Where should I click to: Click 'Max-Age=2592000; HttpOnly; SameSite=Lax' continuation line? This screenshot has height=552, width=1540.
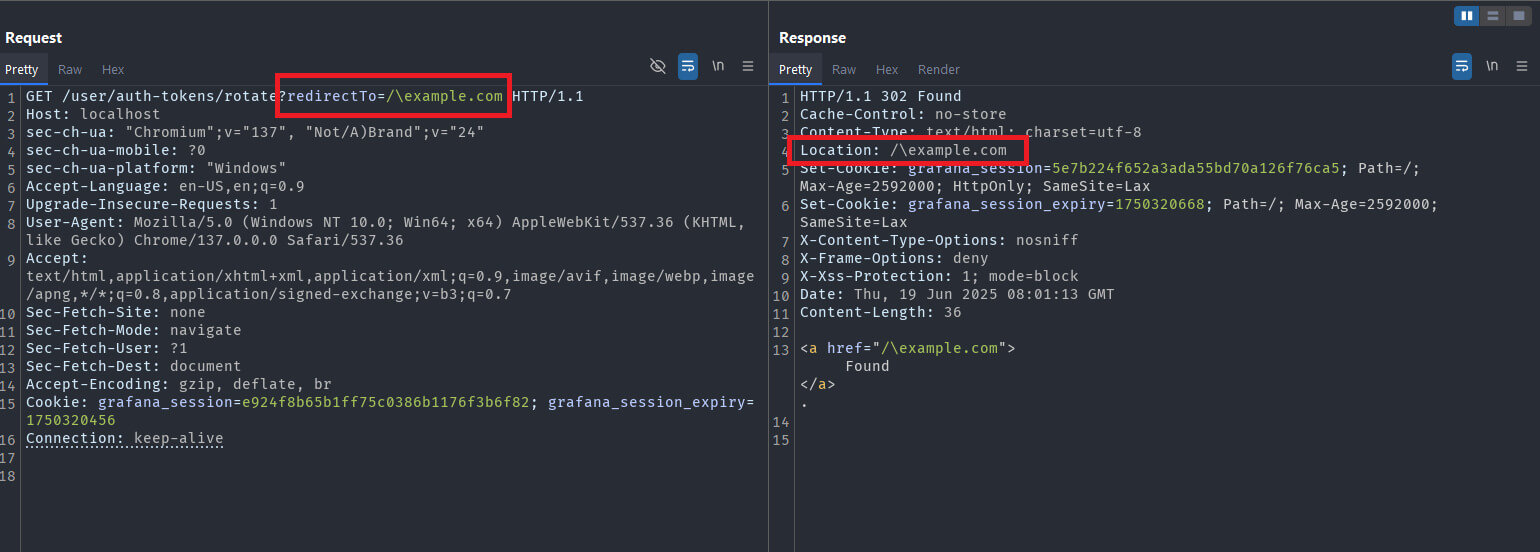975,187
